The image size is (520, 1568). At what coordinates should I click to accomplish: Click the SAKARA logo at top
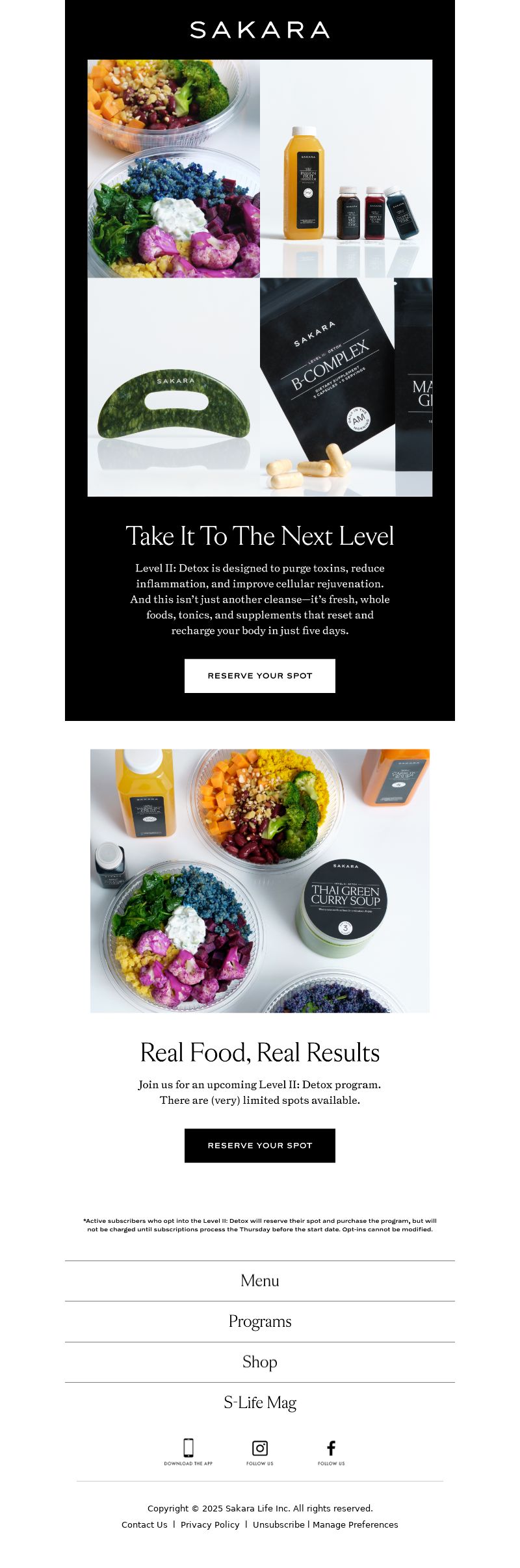coord(260,30)
